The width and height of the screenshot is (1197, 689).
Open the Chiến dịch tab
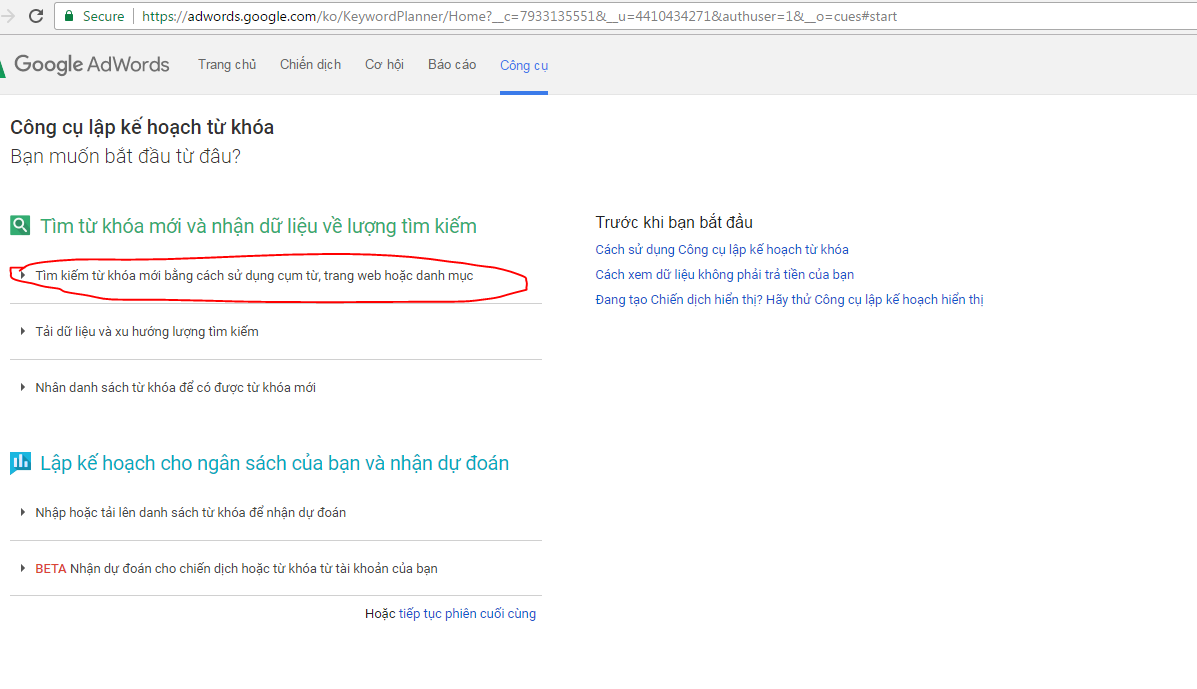[x=310, y=65]
